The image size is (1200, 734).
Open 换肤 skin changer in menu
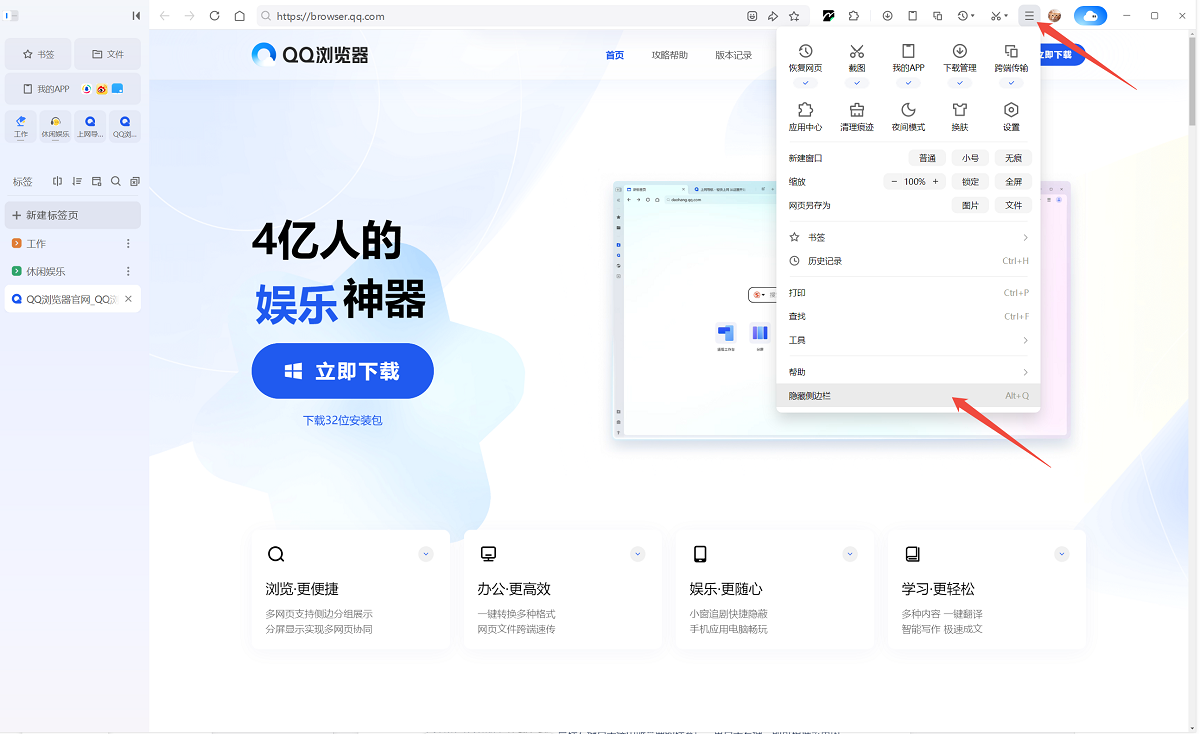pos(960,117)
